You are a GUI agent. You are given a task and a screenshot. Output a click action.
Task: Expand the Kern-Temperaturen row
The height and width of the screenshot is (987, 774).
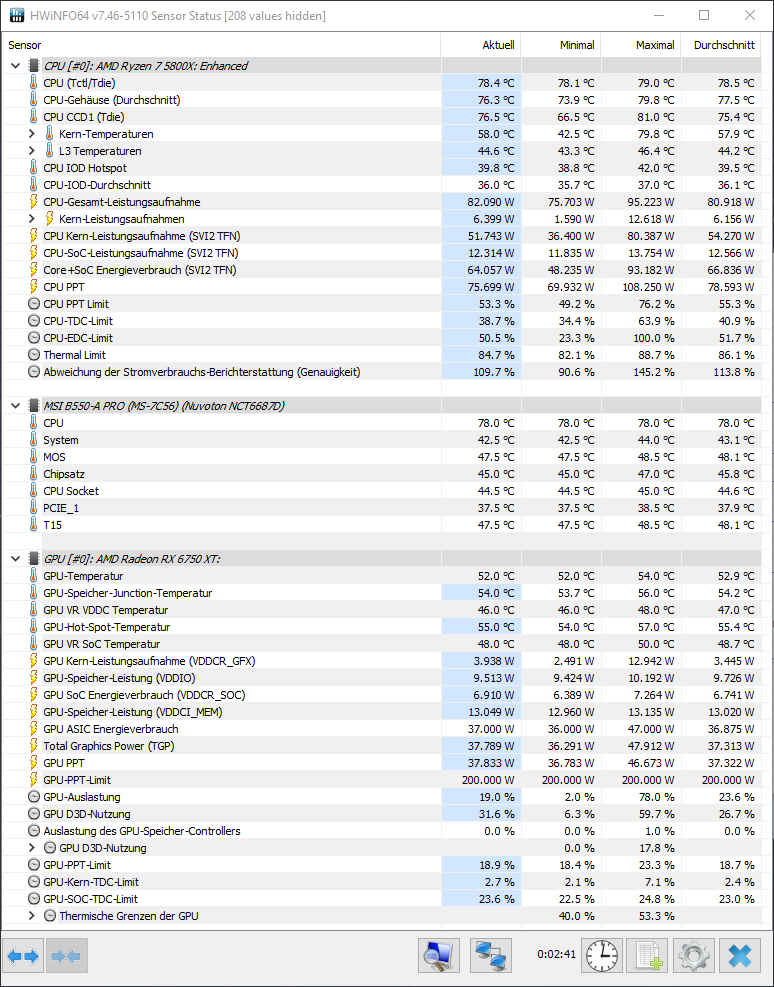point(31,133)
